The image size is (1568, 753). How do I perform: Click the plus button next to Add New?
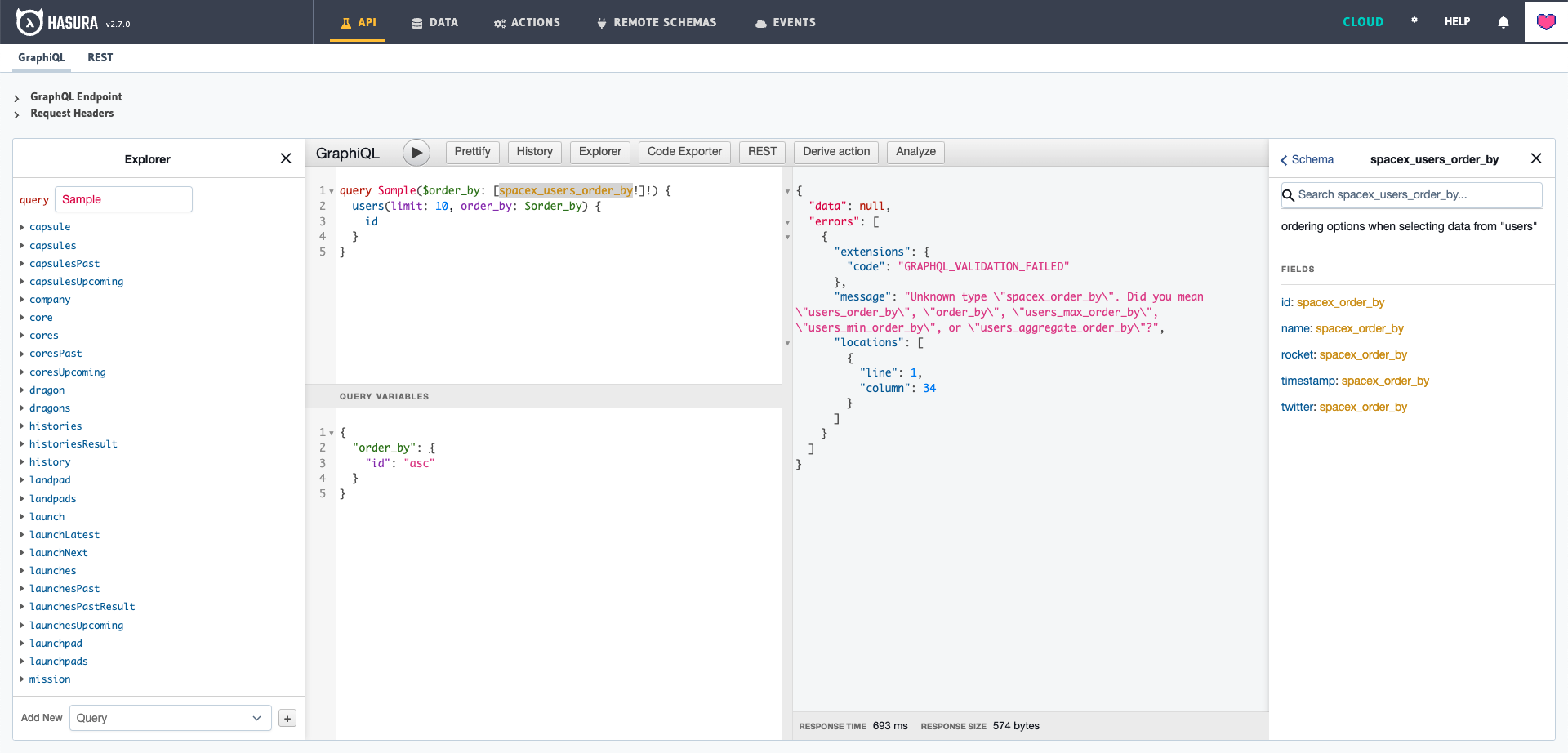tap(287, 718)
